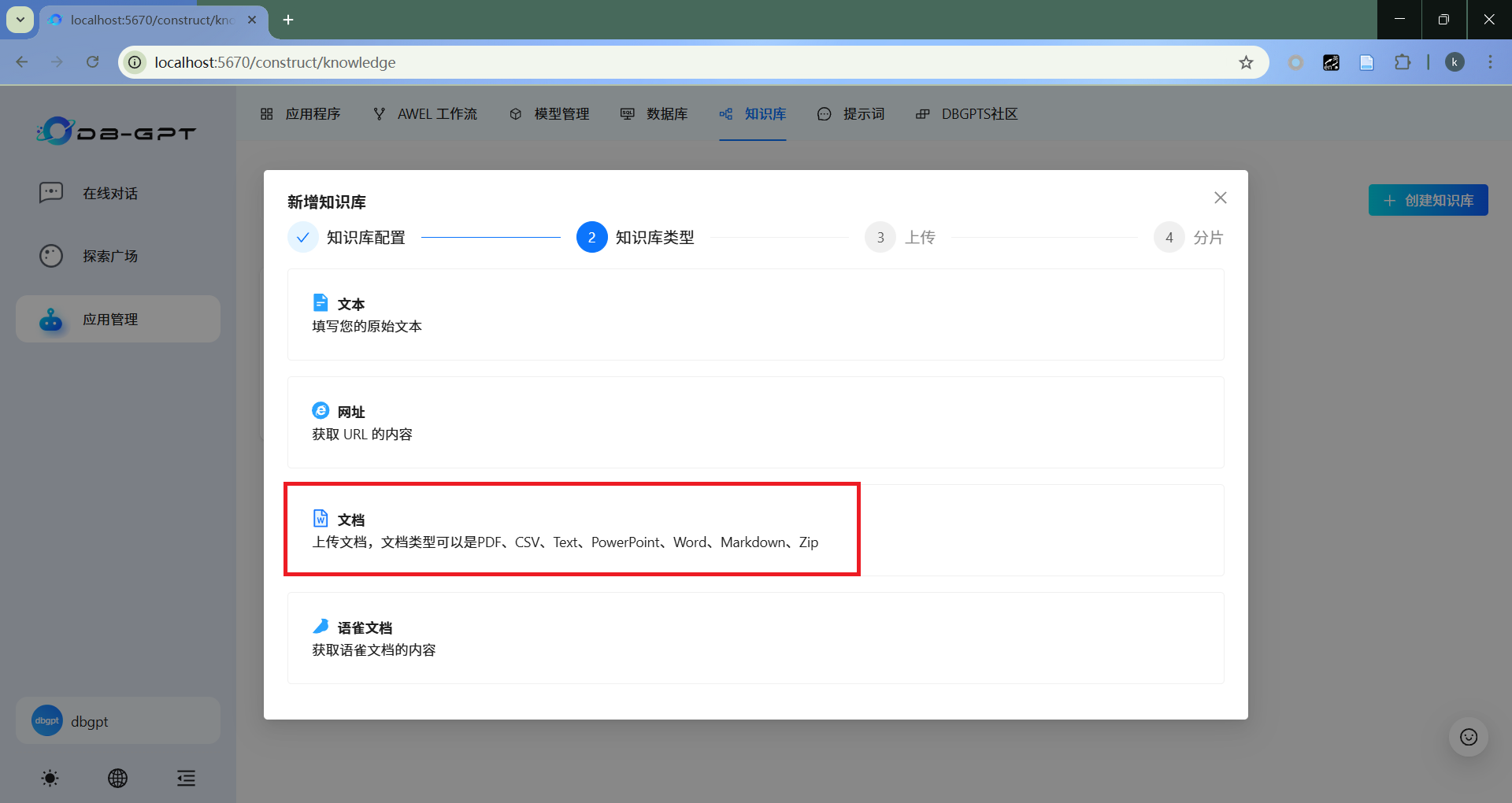Viewport: 1512px width, 803px height.
Task: Click the 创建知识库 button
Action: pos(1428,201)
